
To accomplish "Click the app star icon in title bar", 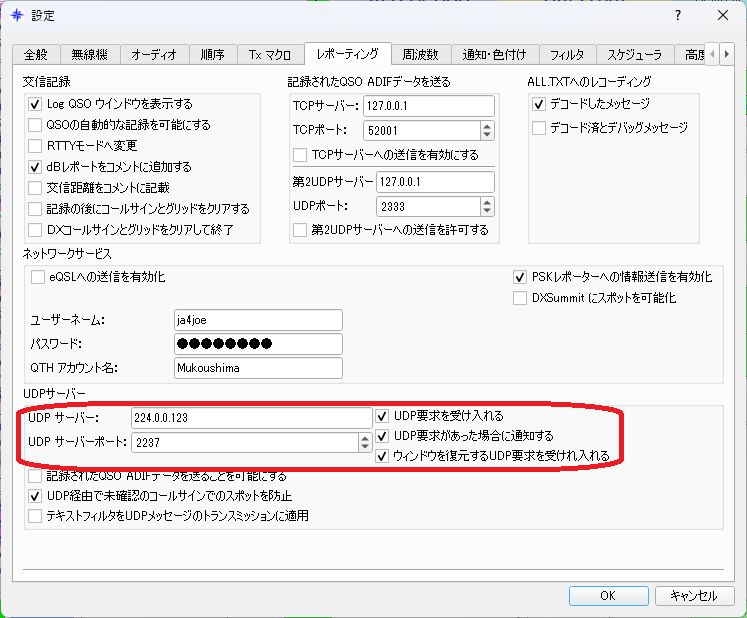I will pos(17,15).
